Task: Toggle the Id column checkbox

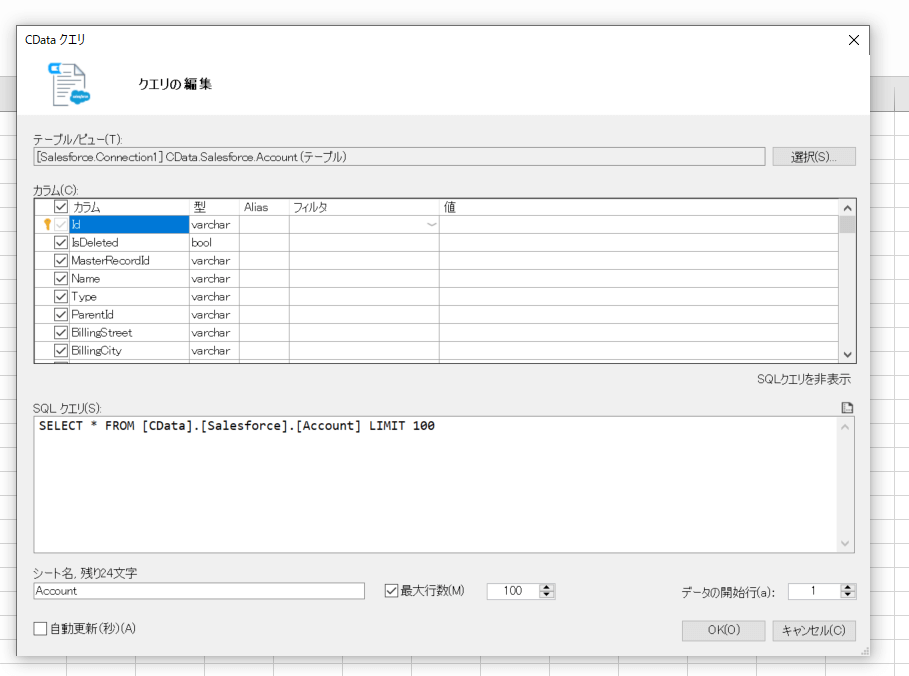Action: point(61,224)
